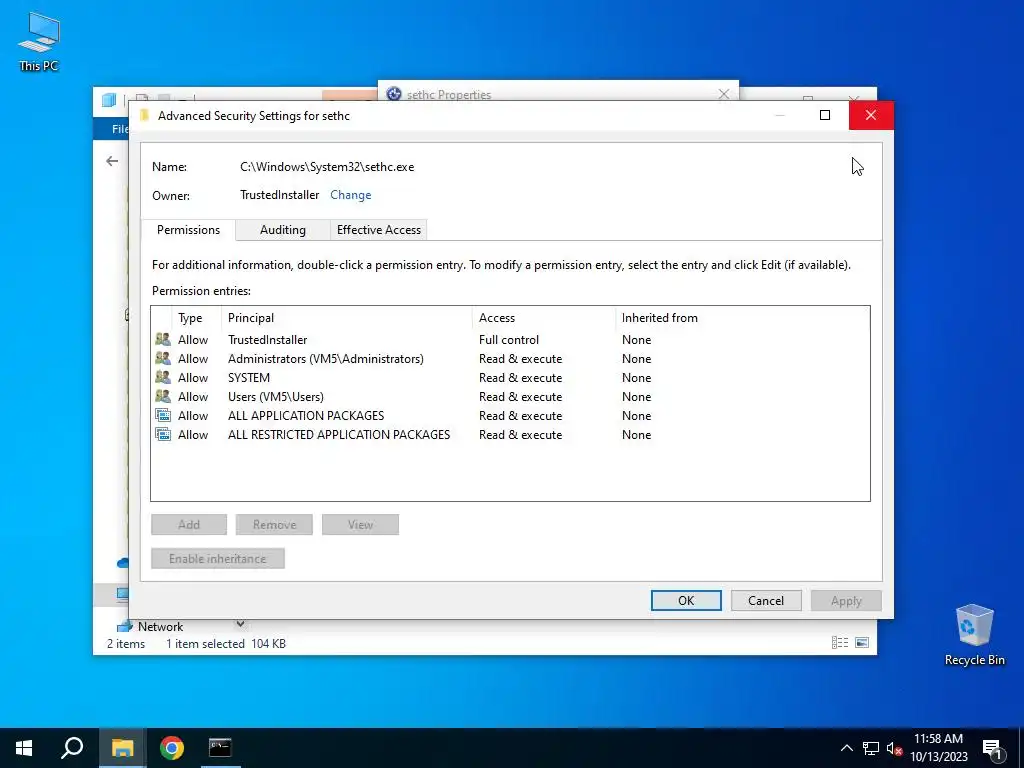Show hidden system tray icons

(846, 748)
